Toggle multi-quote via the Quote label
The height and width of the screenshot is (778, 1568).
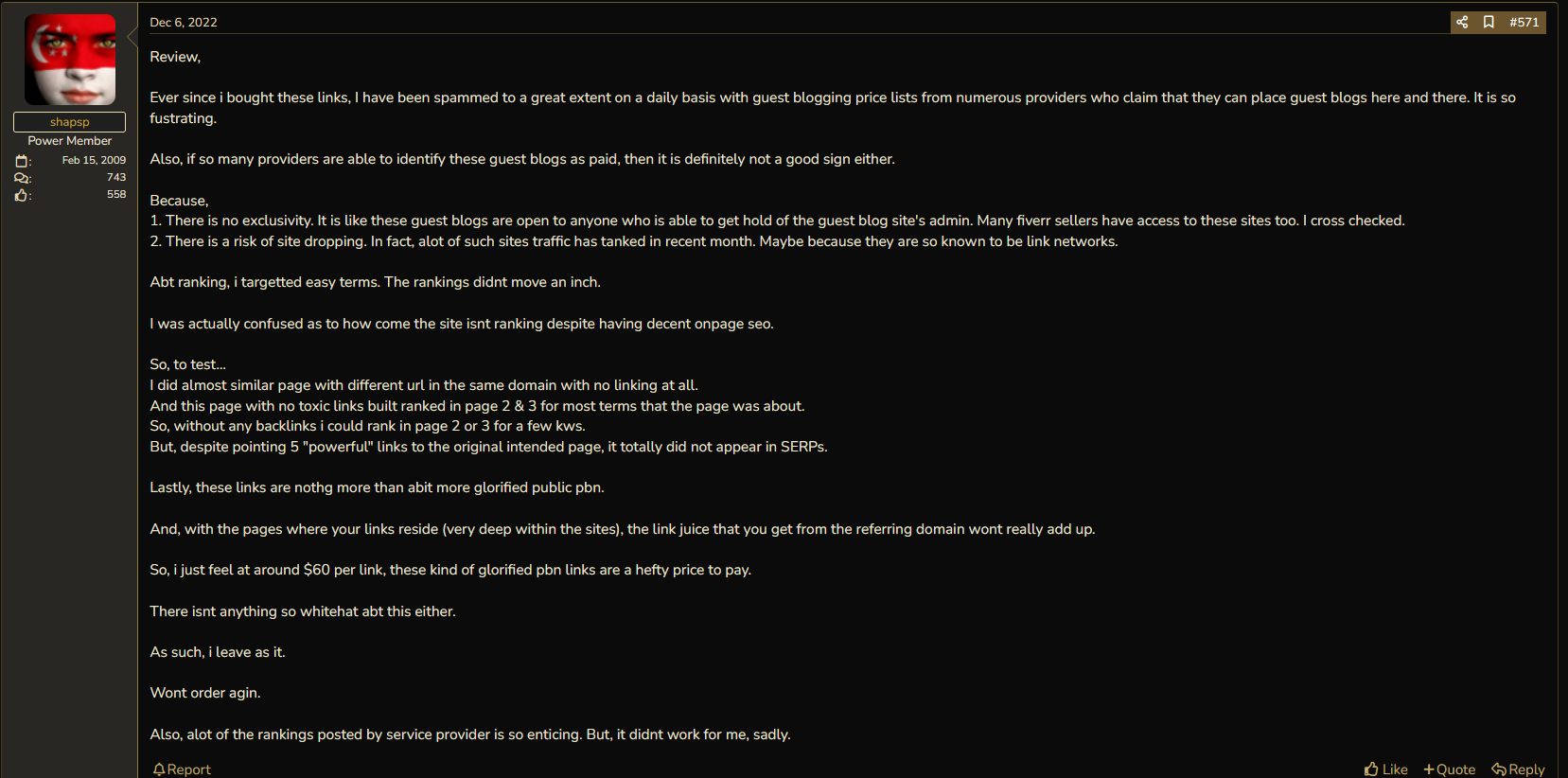[x=1456, y=769]
